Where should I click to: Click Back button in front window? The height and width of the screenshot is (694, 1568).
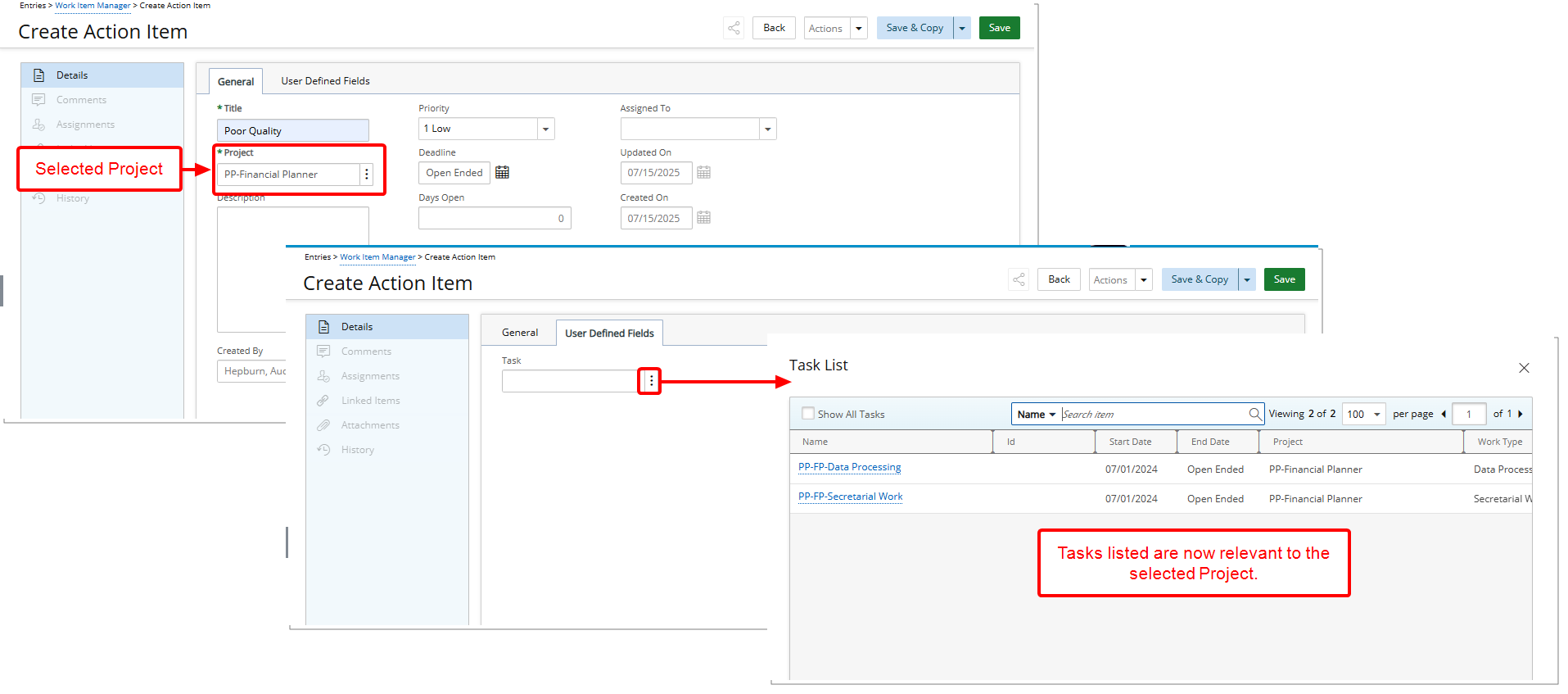point(1059,279)
